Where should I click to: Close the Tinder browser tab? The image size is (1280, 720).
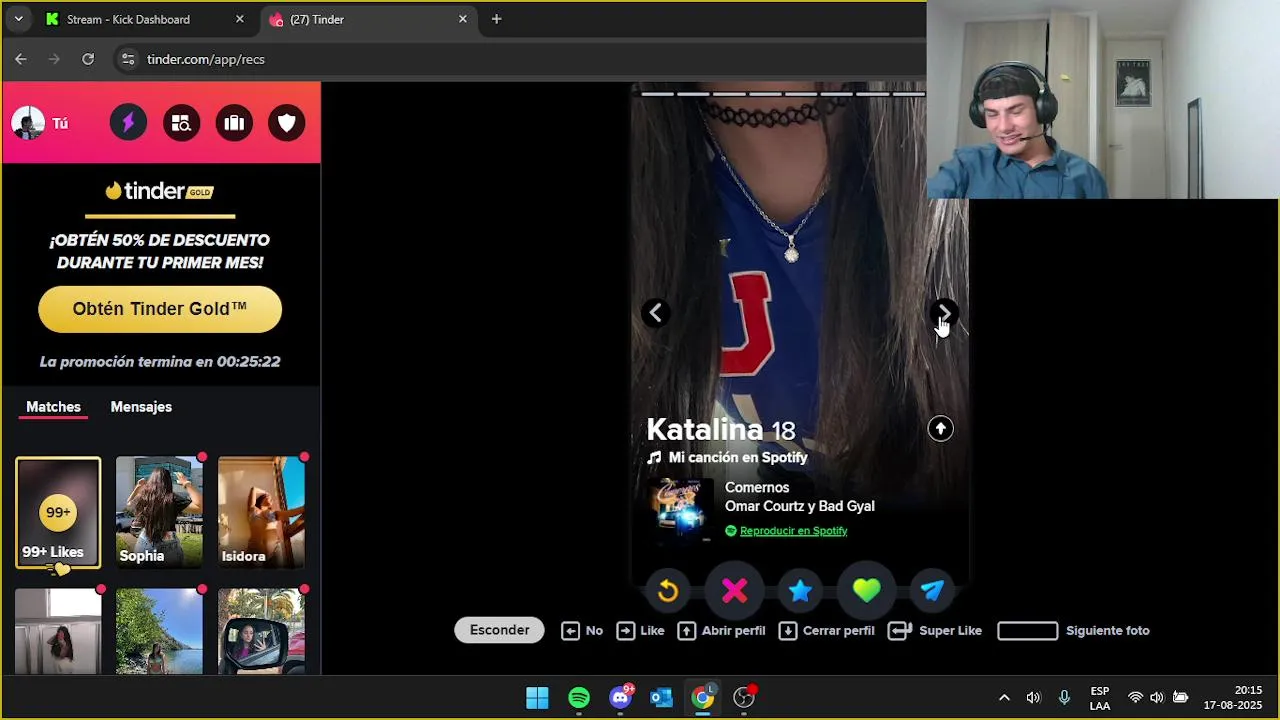pos(462,19)
